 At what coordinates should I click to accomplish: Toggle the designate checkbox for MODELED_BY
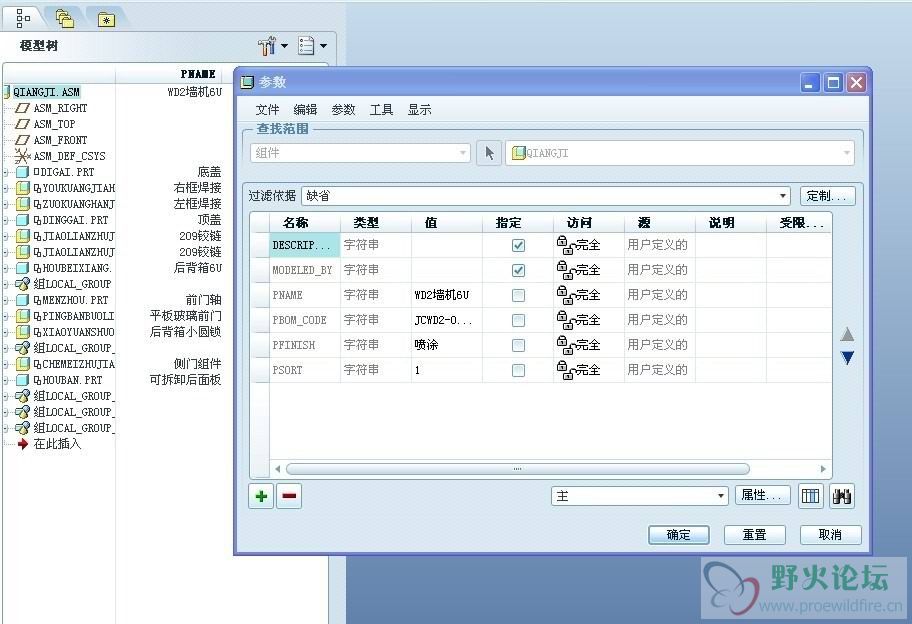click(x=518, y=270)
